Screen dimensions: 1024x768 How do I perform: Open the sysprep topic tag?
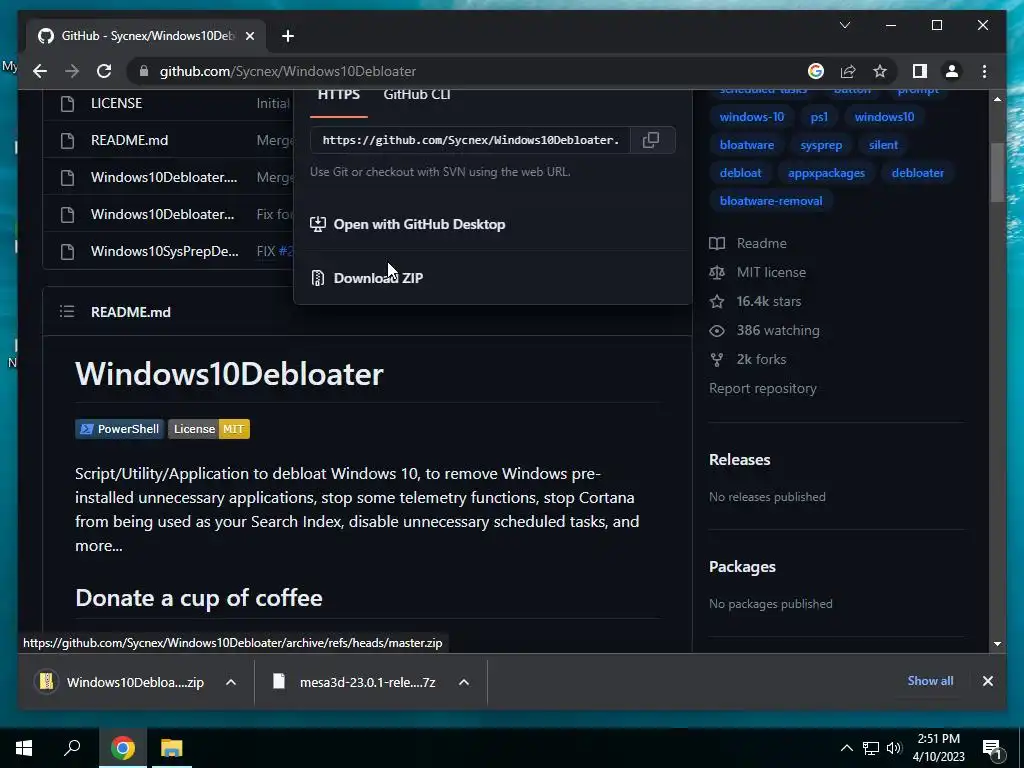(x=821, y=145)
